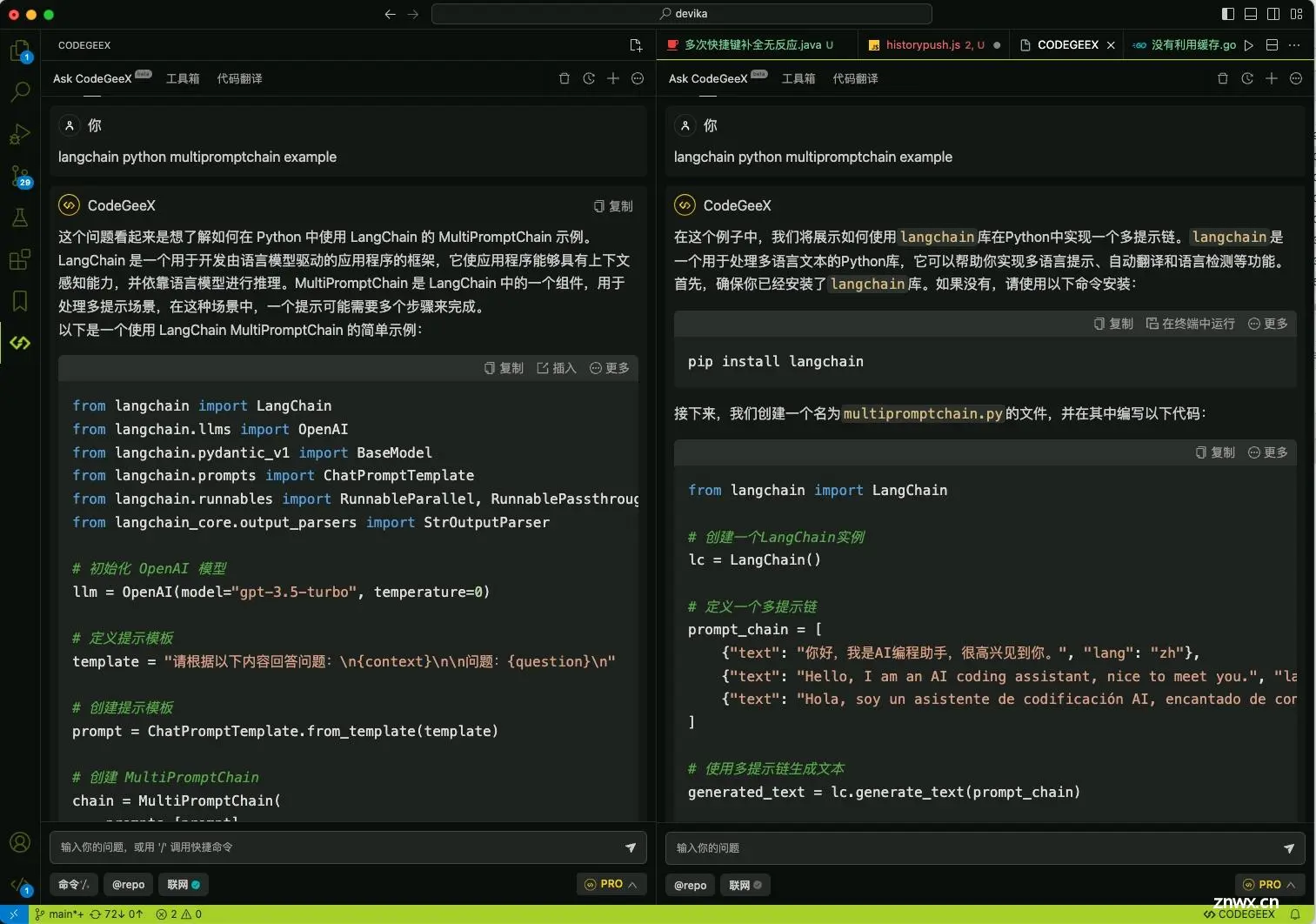Image resolution: width=1316 pixels, height=924 pixels.
Task: Click the devika command center search box
Action: click(x=682, y=14)
